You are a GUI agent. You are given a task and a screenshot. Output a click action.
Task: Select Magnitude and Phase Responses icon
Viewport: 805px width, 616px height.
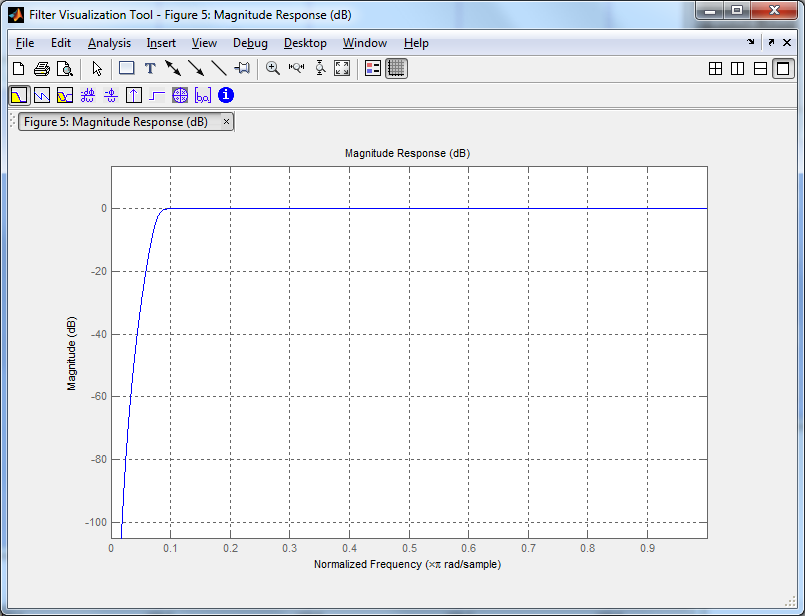(x=65, y=95)
